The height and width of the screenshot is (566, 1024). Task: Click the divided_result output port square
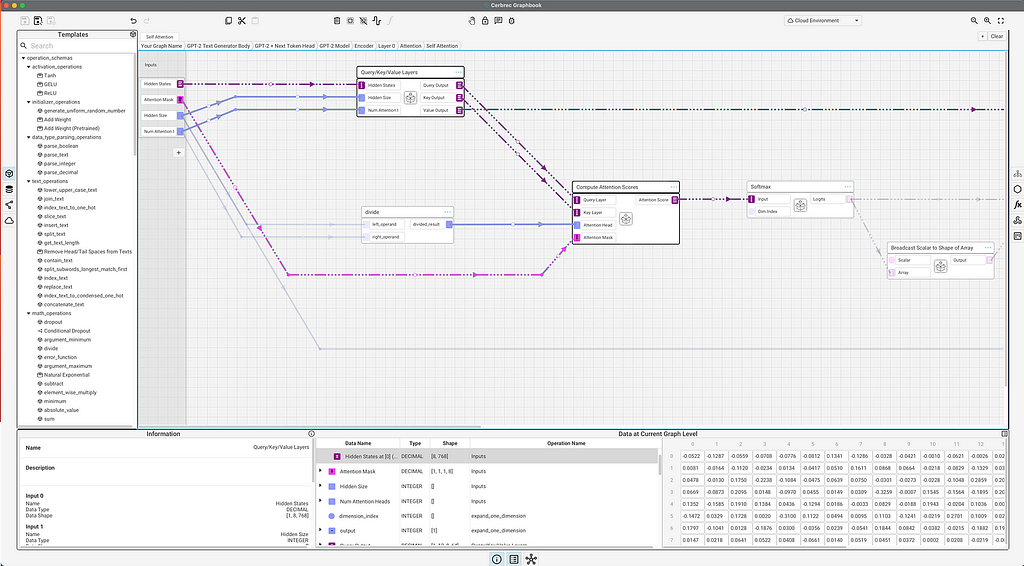[449, 225]
